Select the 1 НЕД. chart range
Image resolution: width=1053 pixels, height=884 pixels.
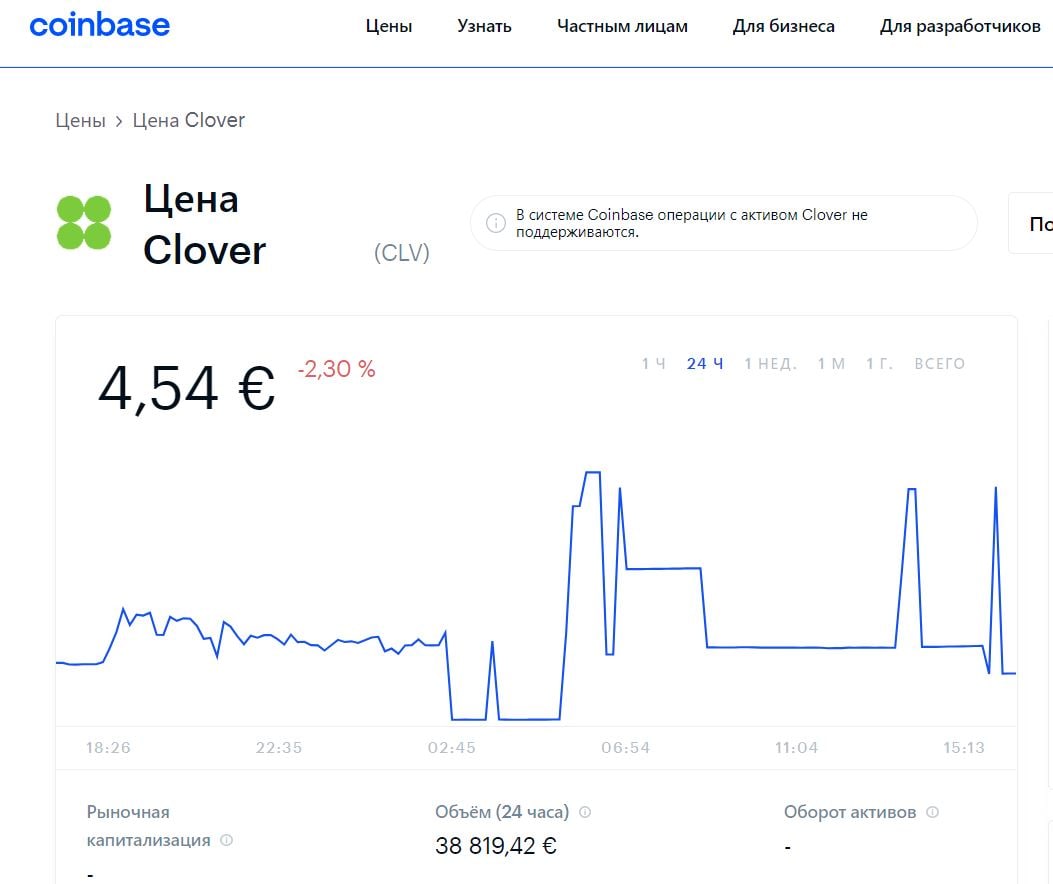pos(770,364)
